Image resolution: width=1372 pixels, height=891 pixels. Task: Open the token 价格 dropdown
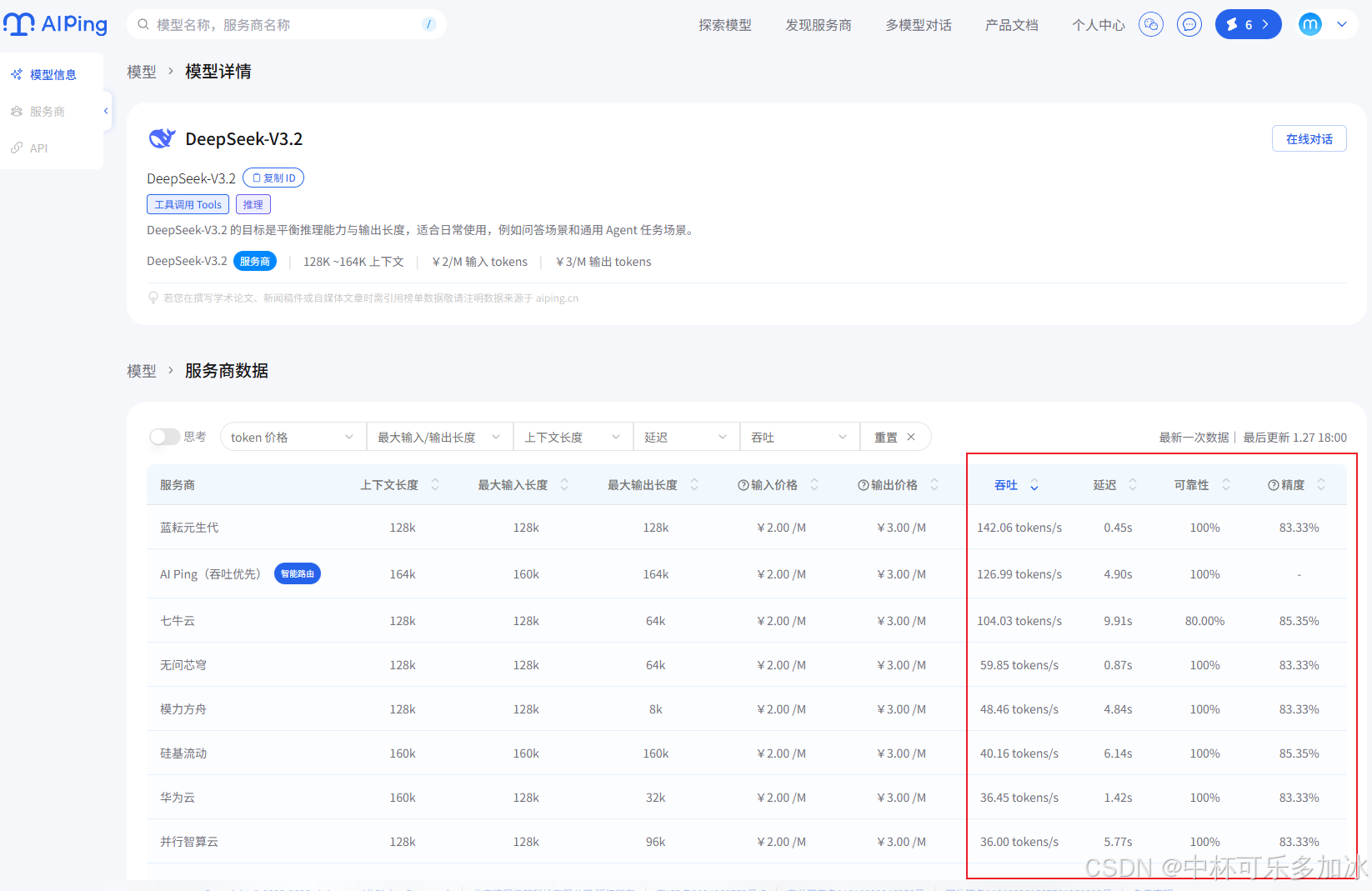(x=293, y=437)
